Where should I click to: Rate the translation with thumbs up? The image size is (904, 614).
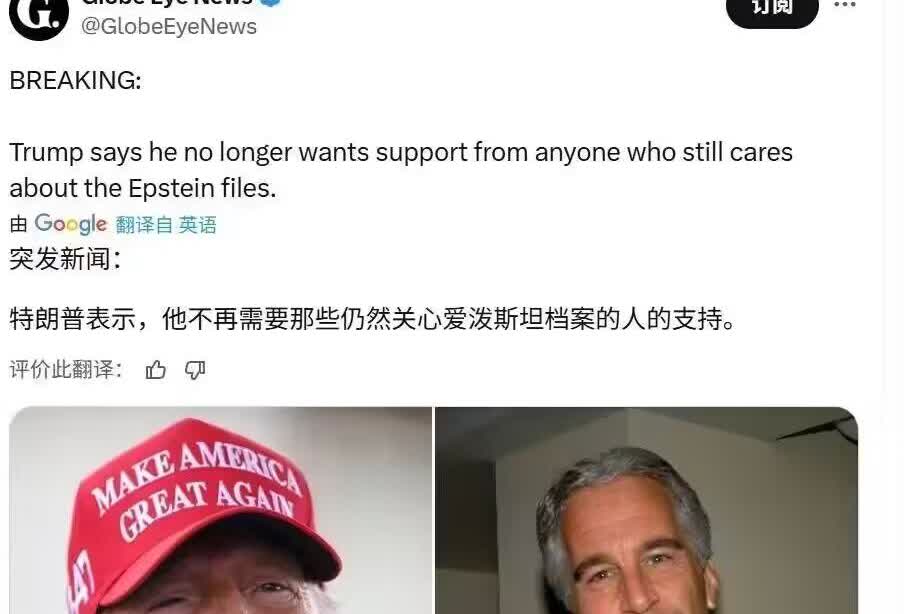click(156, 370)
